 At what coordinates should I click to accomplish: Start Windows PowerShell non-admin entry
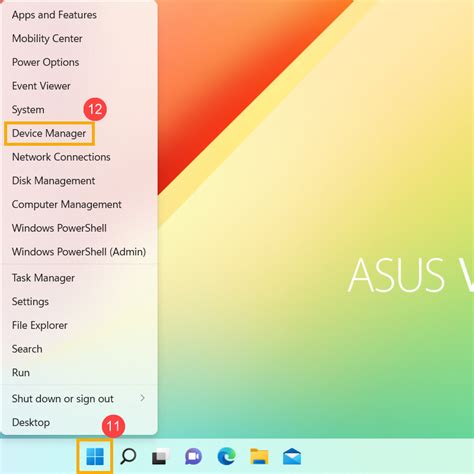click(79, 228)
